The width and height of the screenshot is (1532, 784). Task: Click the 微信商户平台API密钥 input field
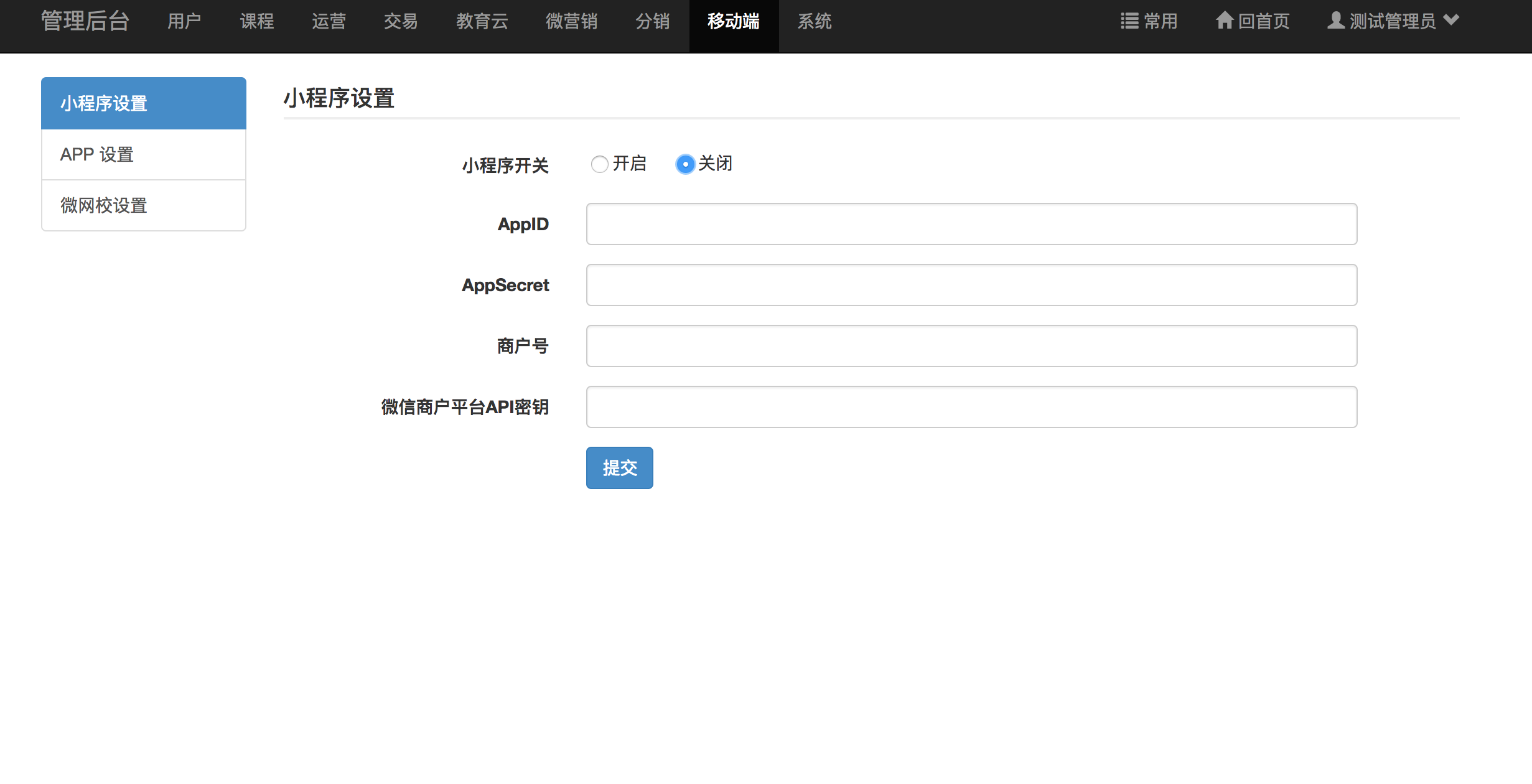pyautogui.click(x=971, y=407)
